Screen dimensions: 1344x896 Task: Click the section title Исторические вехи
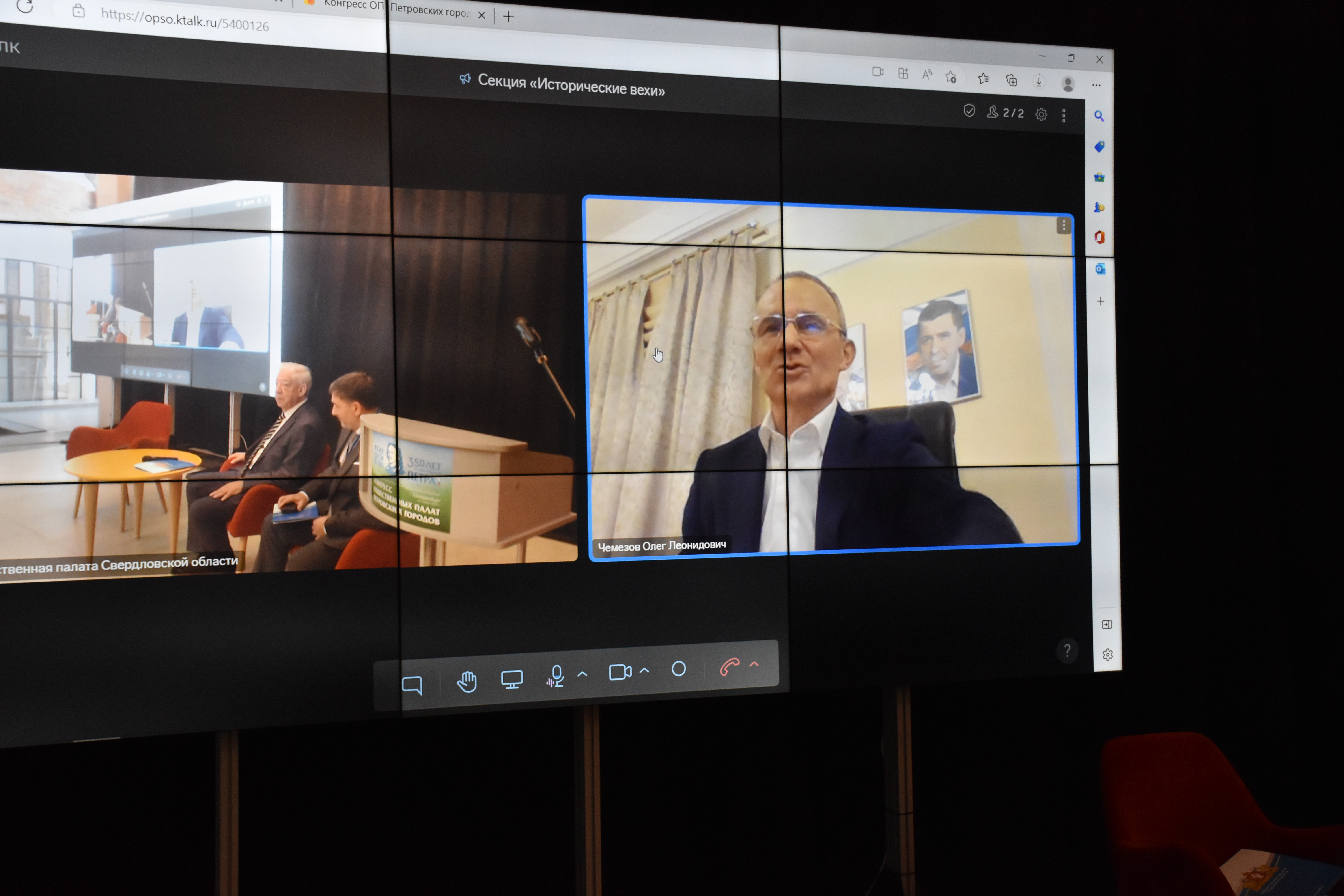(x=571, y=86)
